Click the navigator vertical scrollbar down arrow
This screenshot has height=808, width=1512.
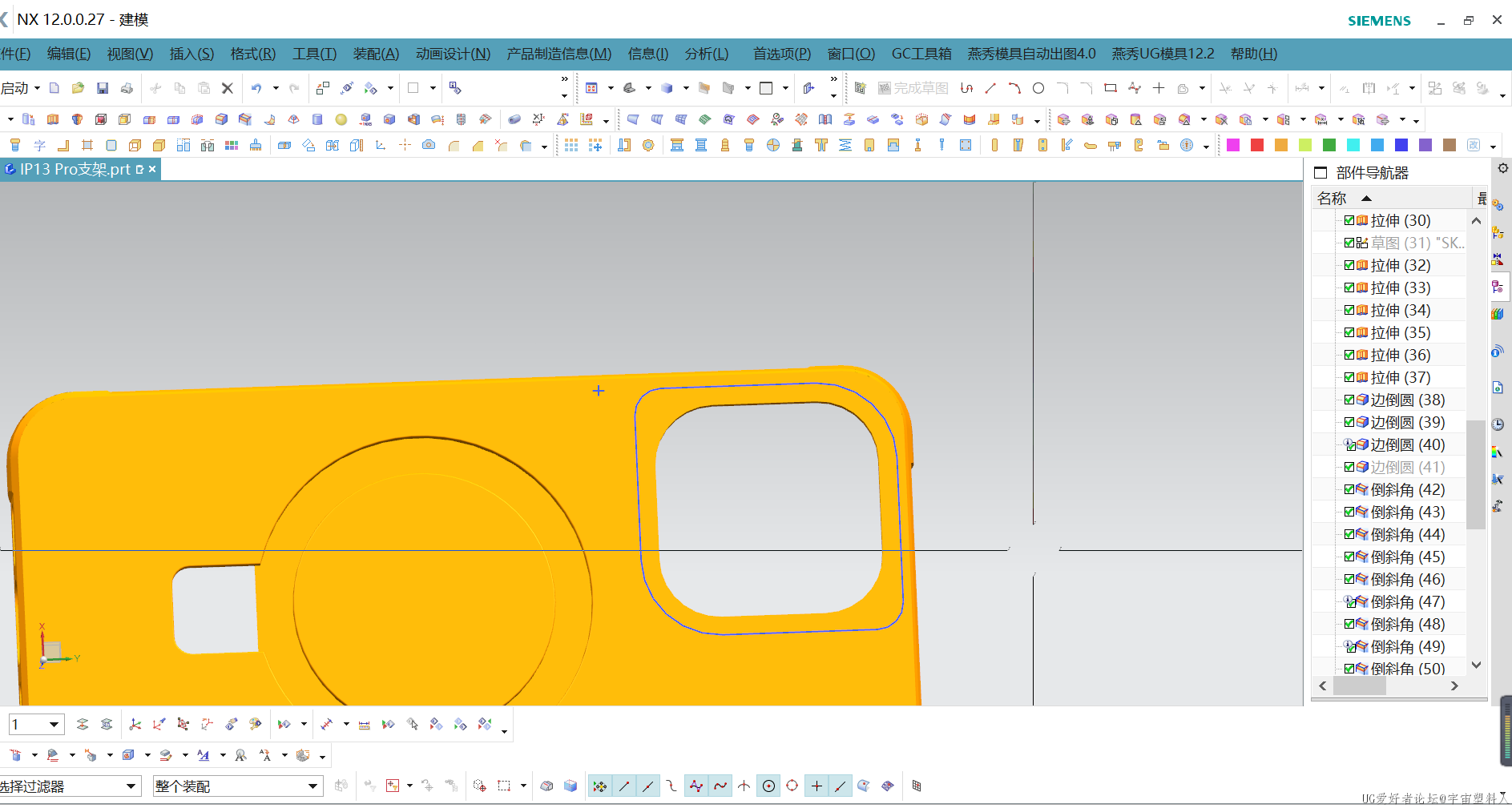1477,665
